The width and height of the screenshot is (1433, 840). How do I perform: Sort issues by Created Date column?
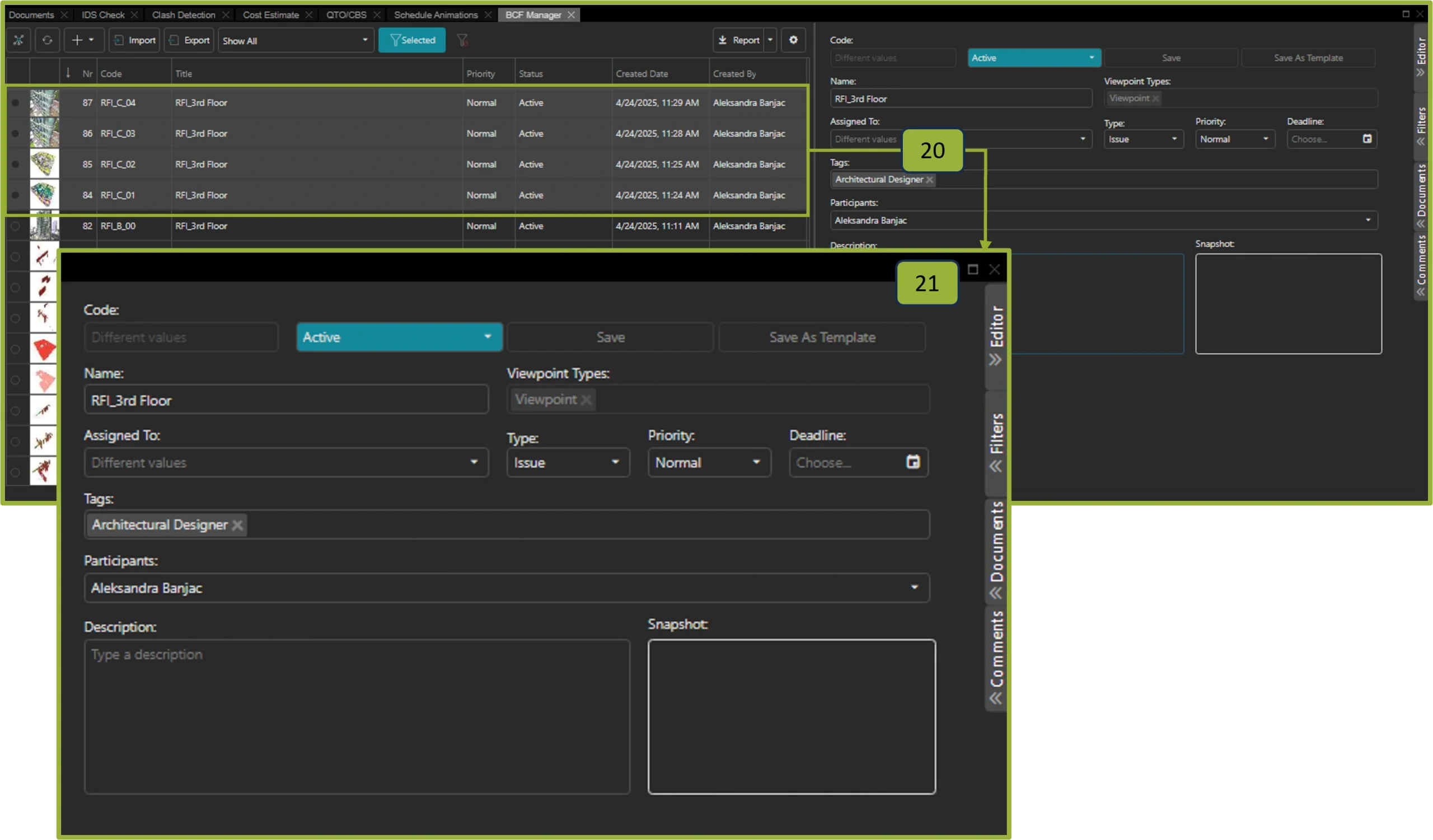641,73
